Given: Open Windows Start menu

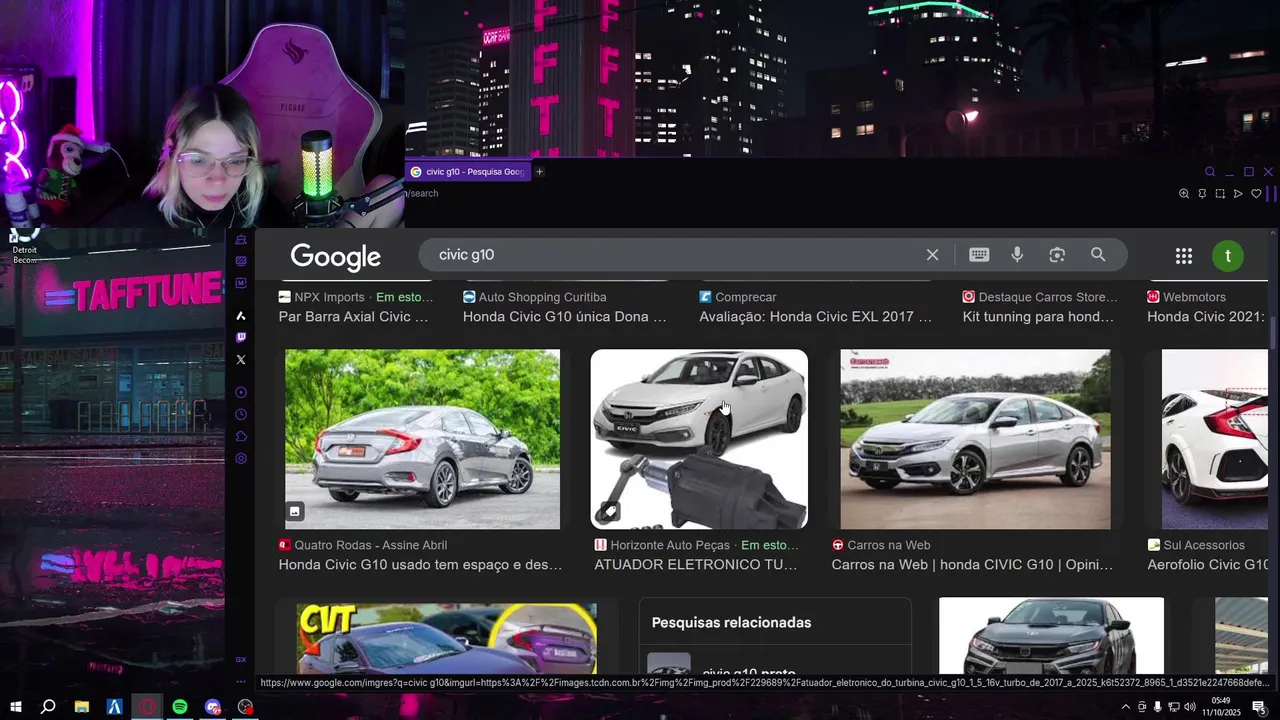Looking at the screenshot, I should [16, 707].
